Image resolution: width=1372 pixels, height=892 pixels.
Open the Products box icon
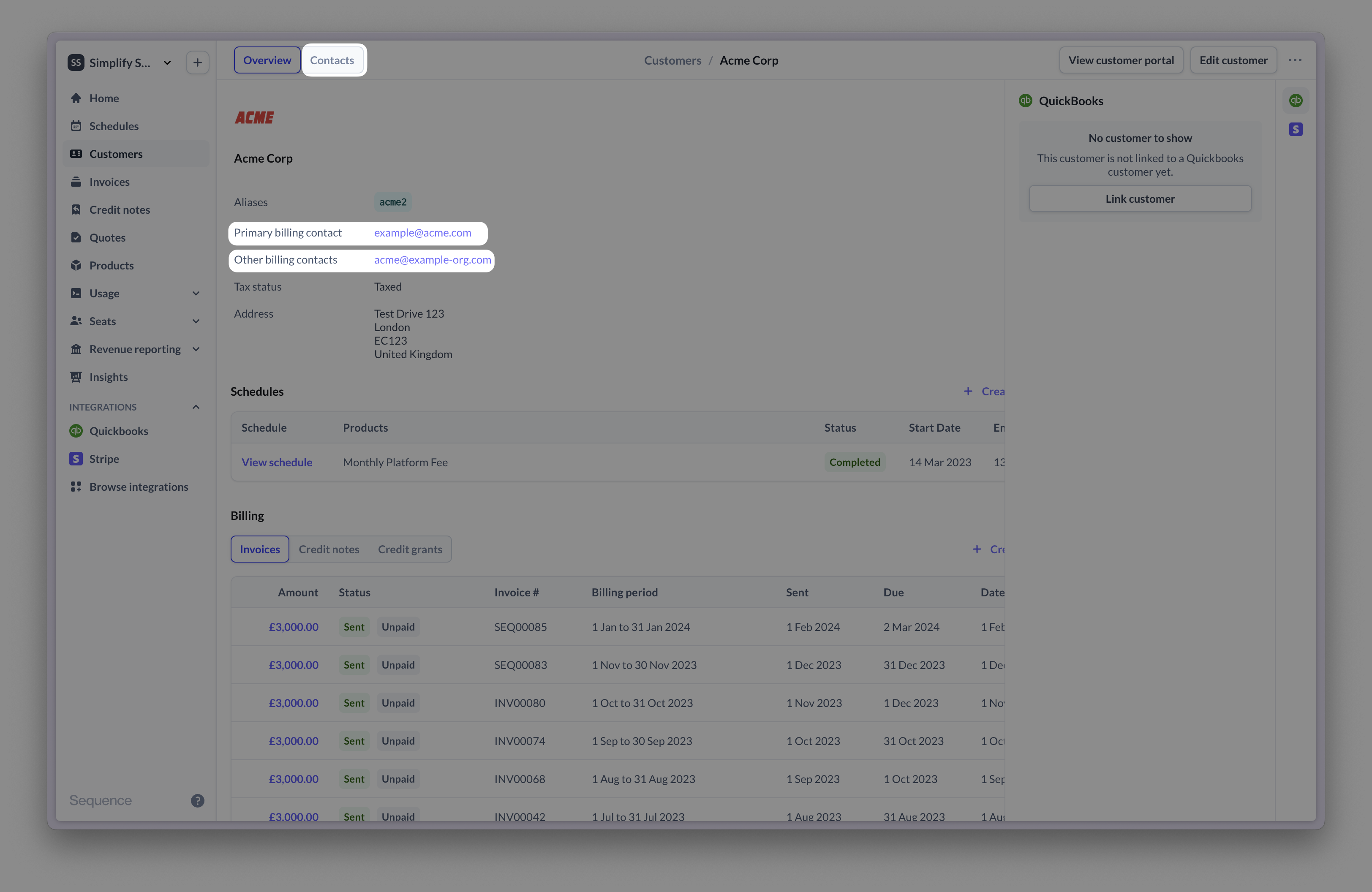pyautogui.click(x=76, y=266)
